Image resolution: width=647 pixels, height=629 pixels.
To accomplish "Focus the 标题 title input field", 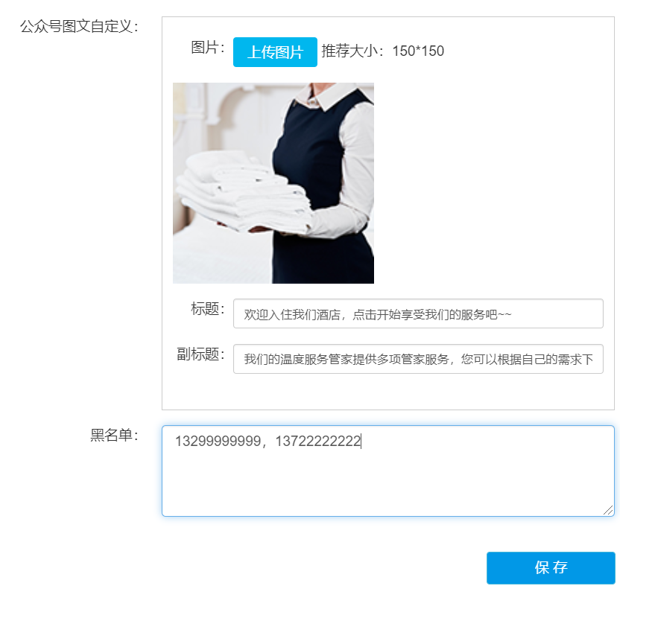I will 418,314.
